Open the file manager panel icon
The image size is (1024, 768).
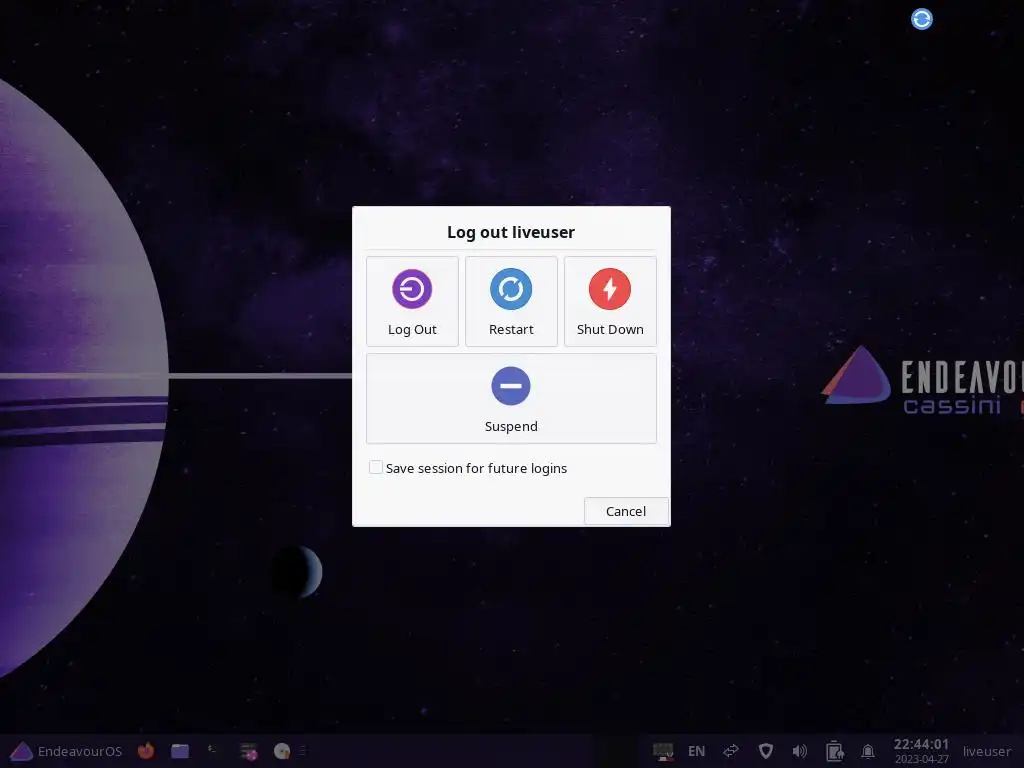(x=180, y=751)
